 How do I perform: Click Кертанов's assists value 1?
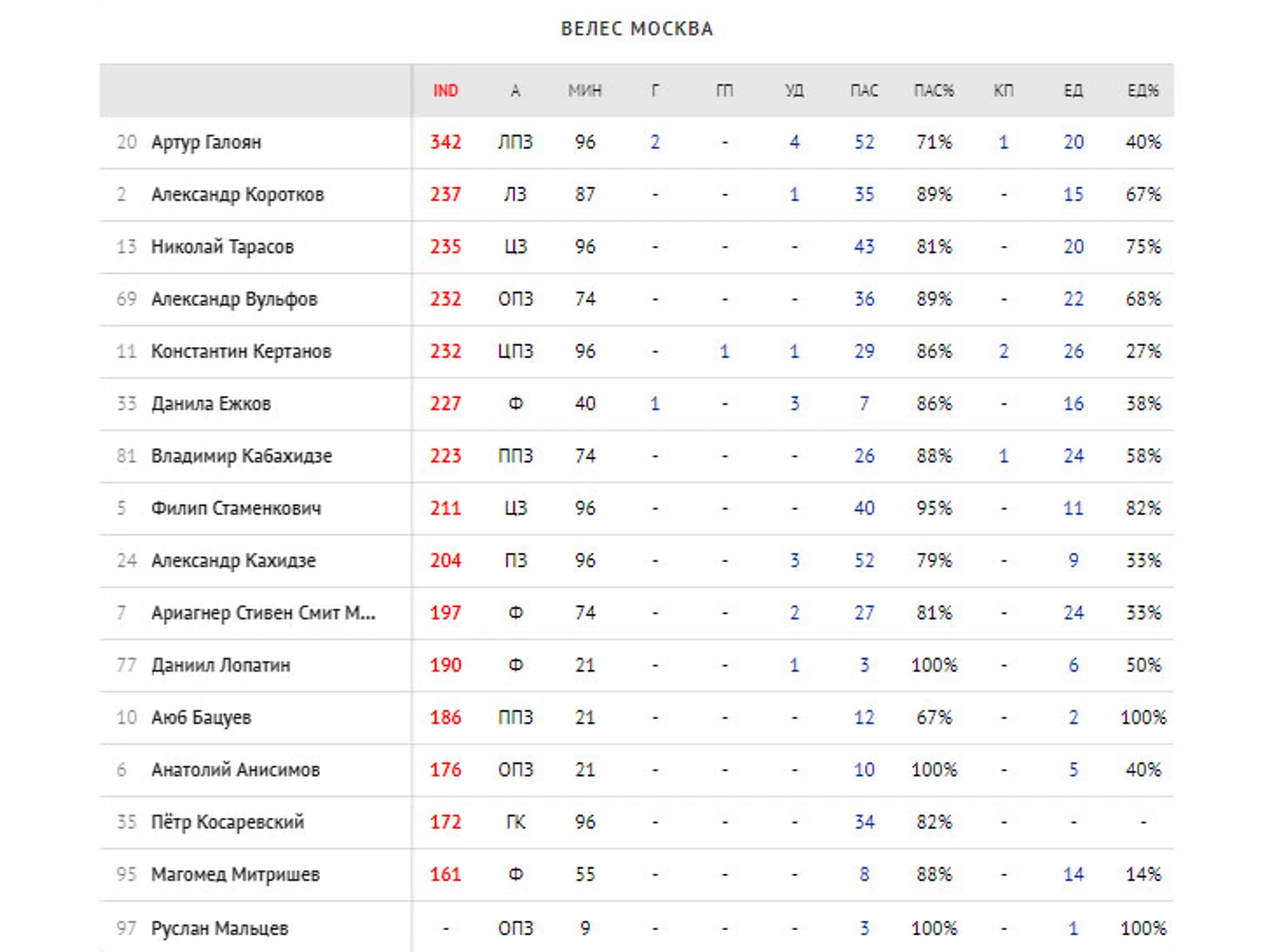click(725, 351)
